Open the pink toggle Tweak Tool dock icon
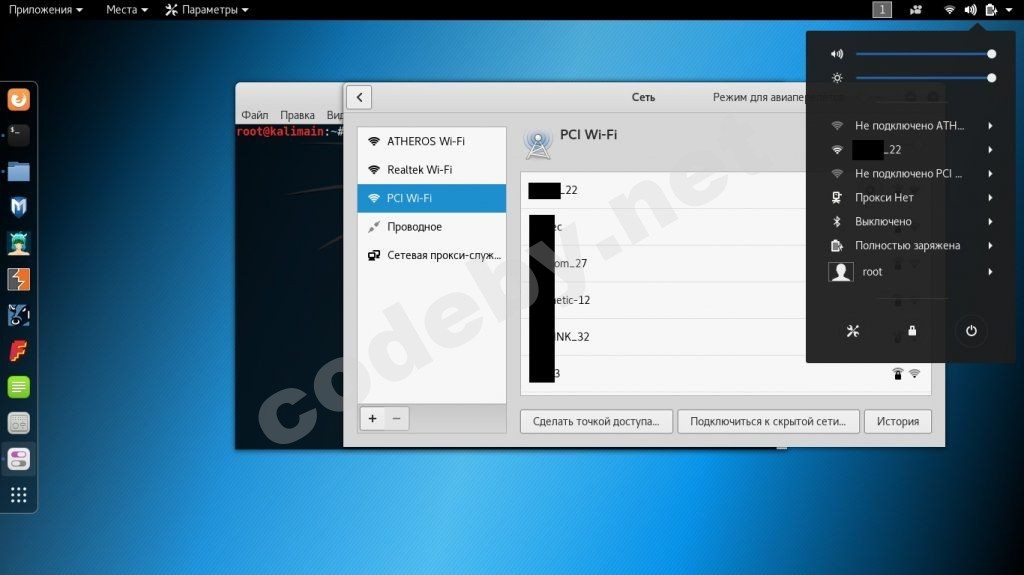This screenshot has height=575, width=1024. click(x=18, y=459)
